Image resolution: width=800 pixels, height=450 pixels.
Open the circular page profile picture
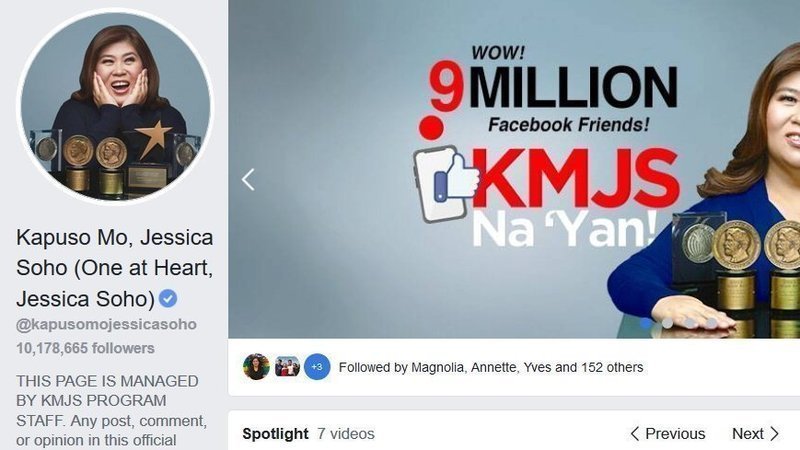(115, 106)
